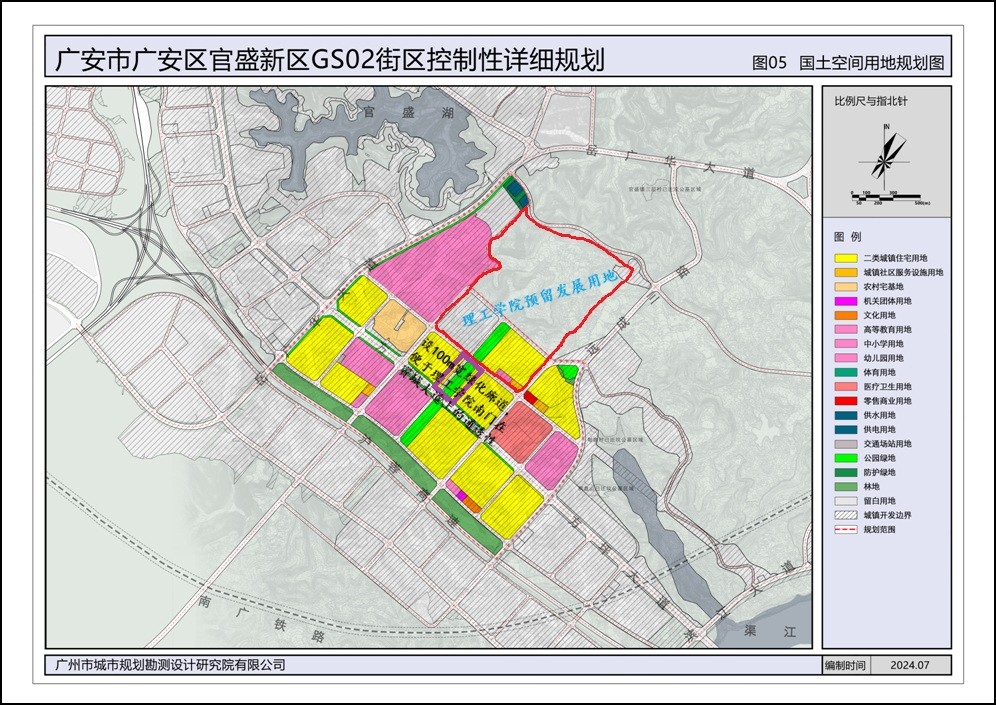This screenshot has height=705, width=996.
Task: Click the 二类城镇住宅用地 legend label text
Action: coord(895,258)
